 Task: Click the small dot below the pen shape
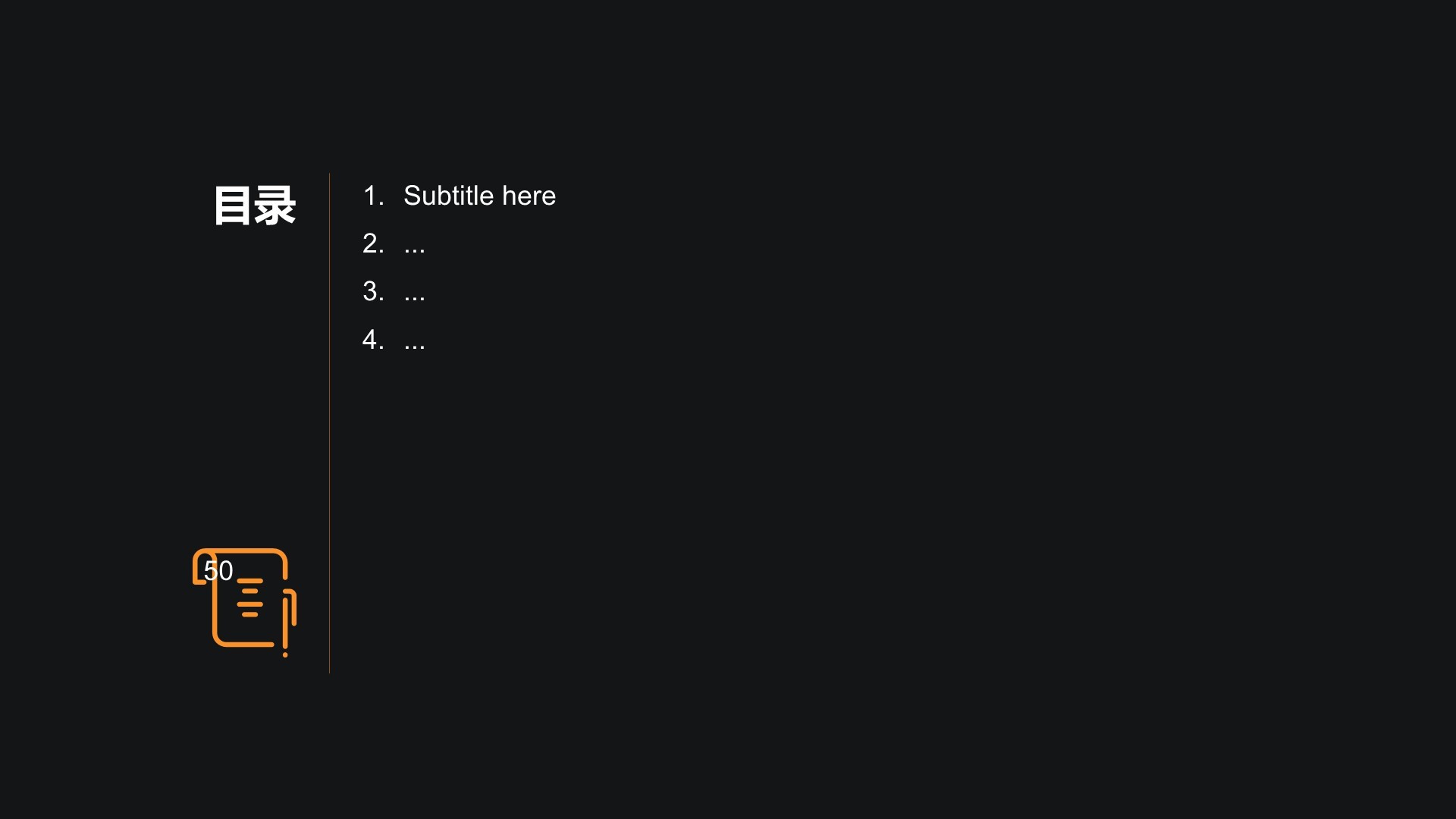[x=285, y=654]
